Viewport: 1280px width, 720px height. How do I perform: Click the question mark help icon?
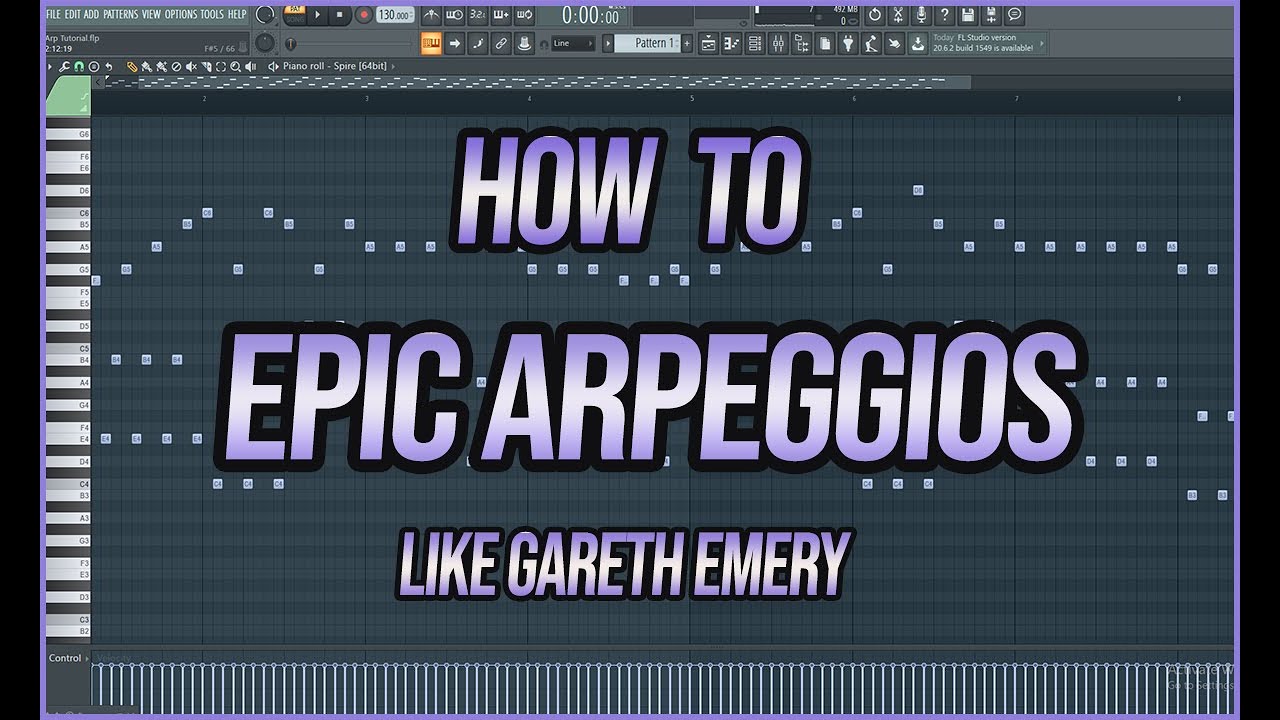point(945,14)
